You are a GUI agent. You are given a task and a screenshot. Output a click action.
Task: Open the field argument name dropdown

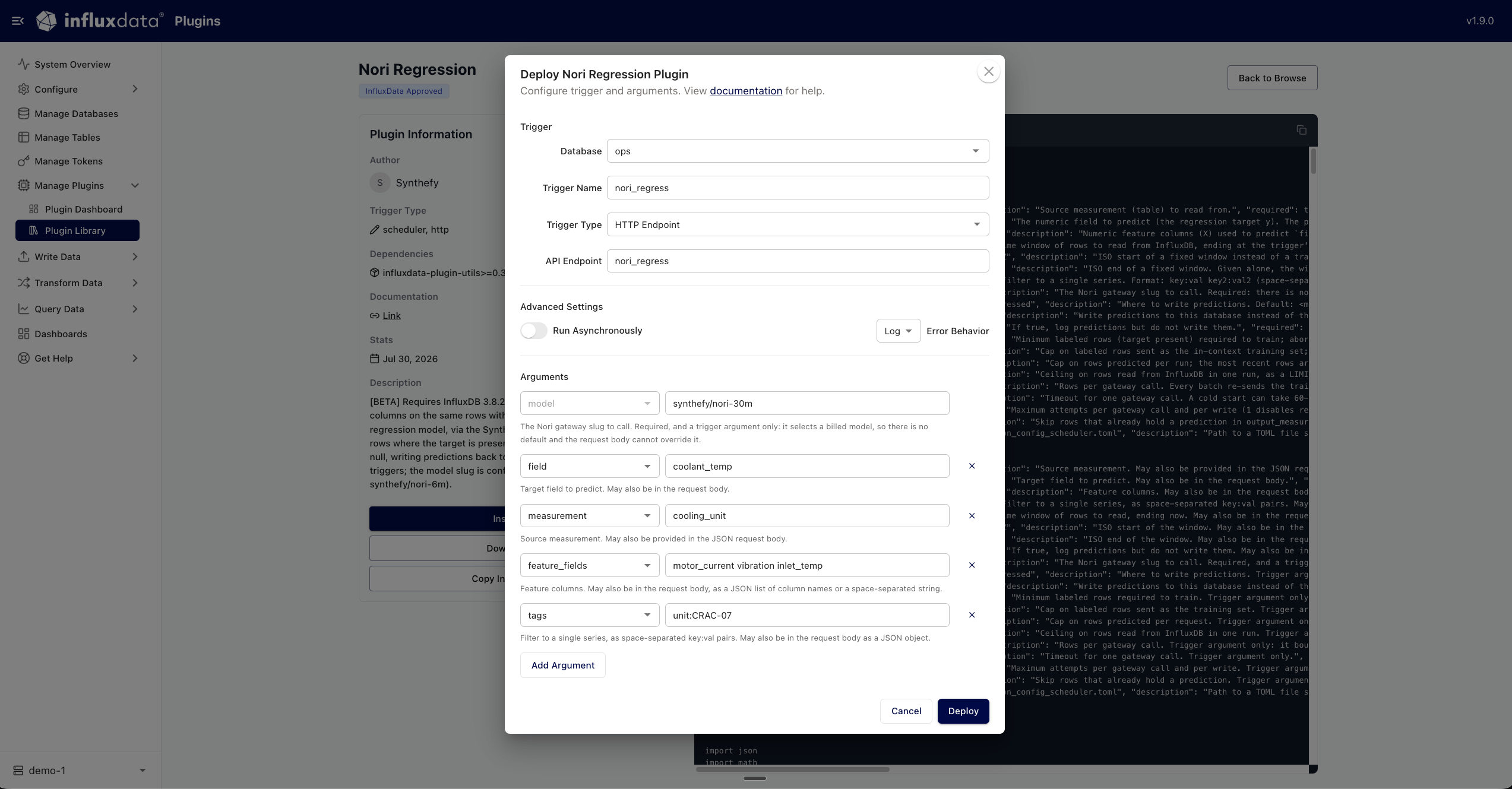point(589,466)
